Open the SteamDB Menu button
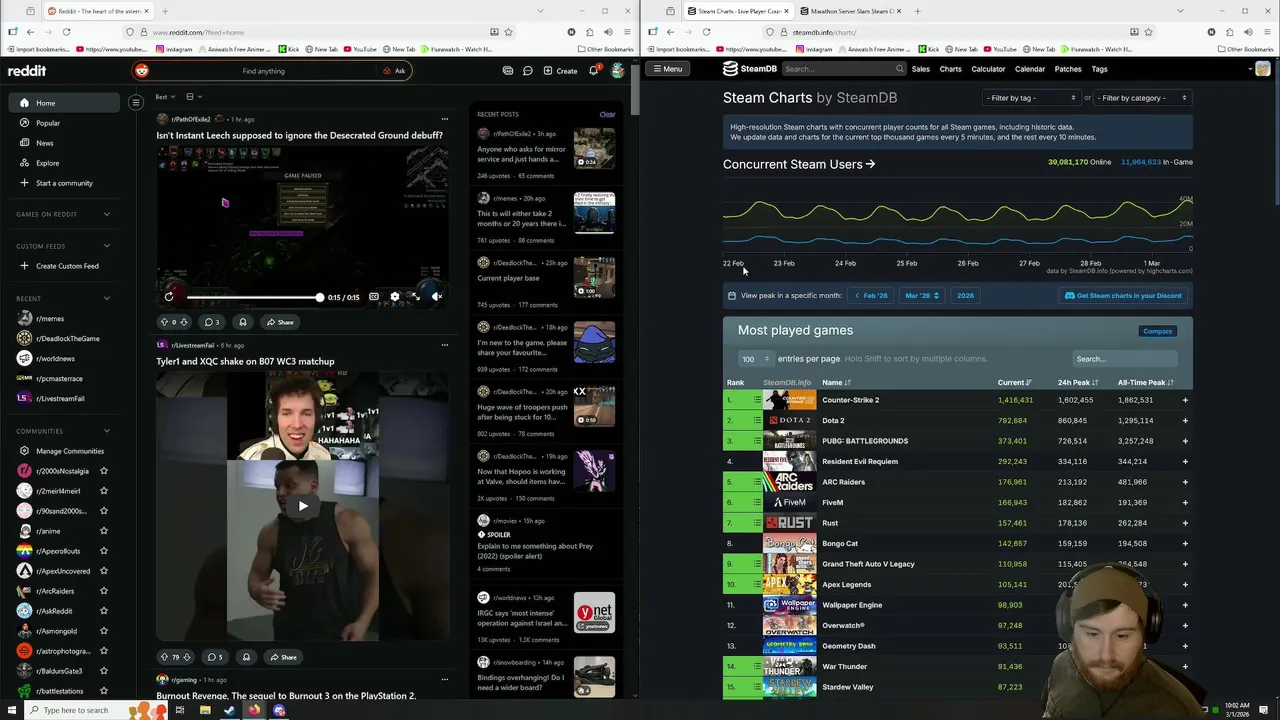This screenshot has width=1280, height=720. click(666, 69)
